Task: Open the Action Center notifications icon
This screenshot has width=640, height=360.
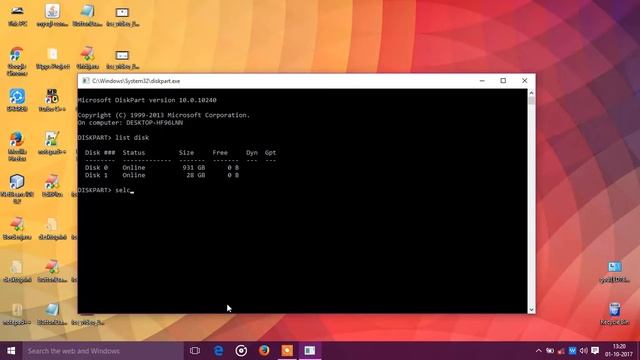Action: (x=595, y=351)
